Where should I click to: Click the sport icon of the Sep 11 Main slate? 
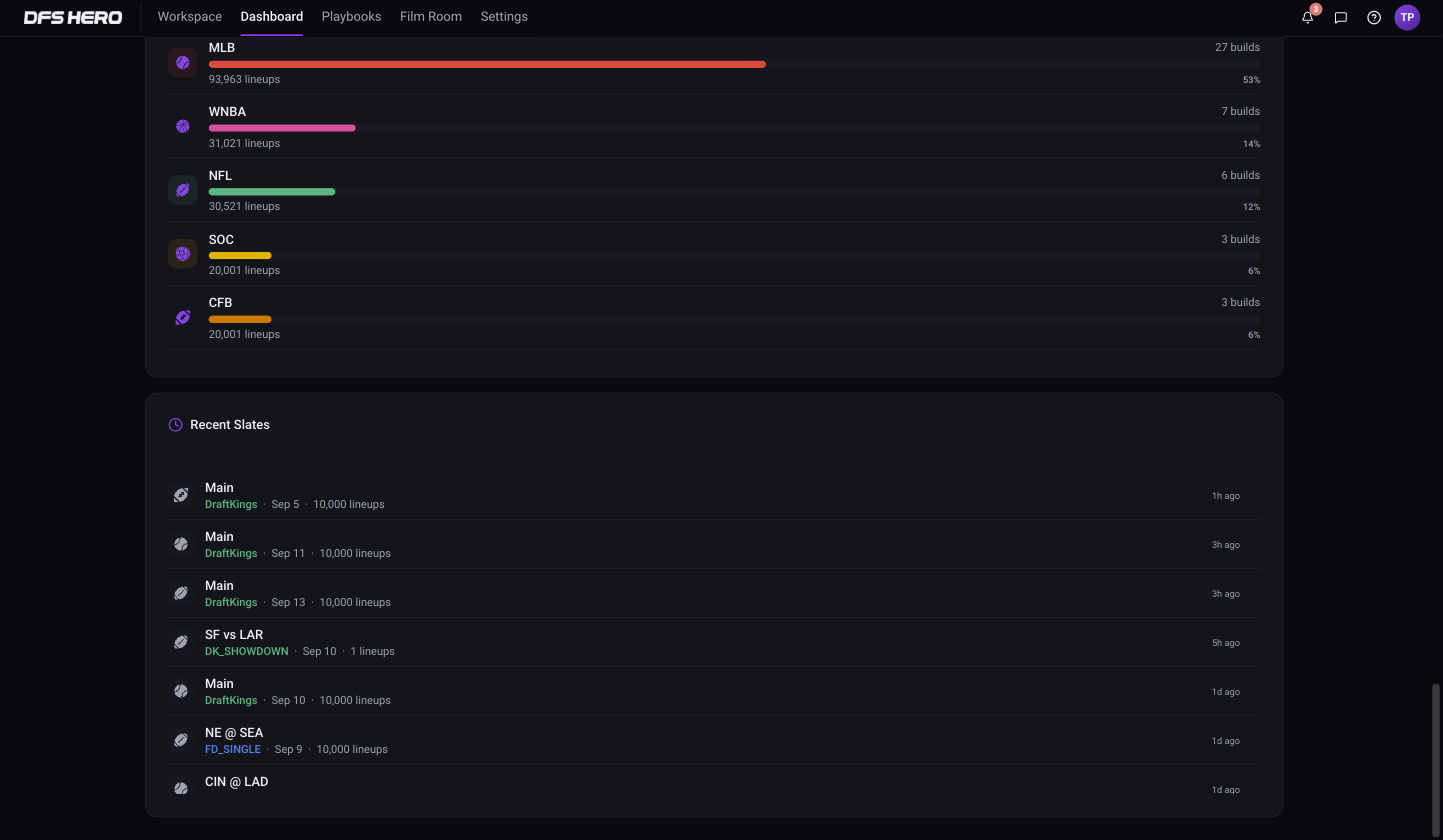(x=181, y=544)
